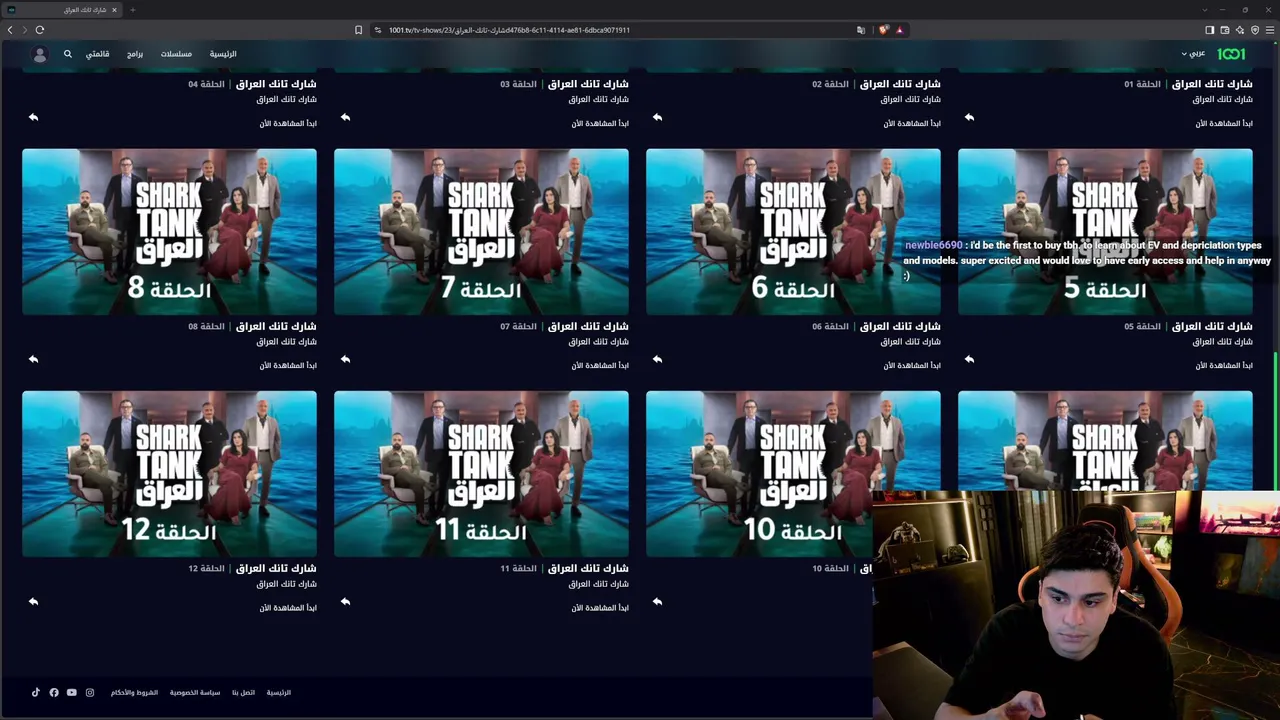Open the TikTok link in footer

36,692
